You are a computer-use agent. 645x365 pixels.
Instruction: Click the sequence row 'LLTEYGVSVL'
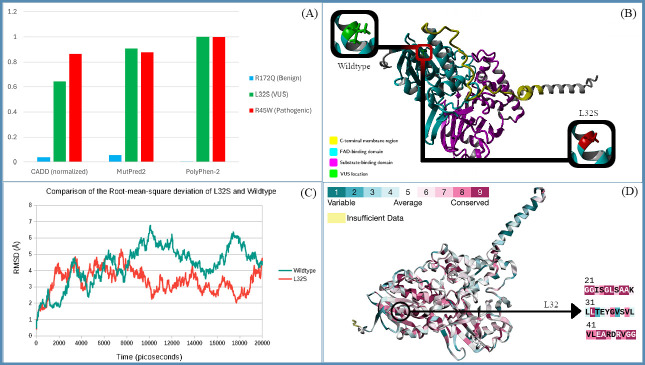[610, 312]
